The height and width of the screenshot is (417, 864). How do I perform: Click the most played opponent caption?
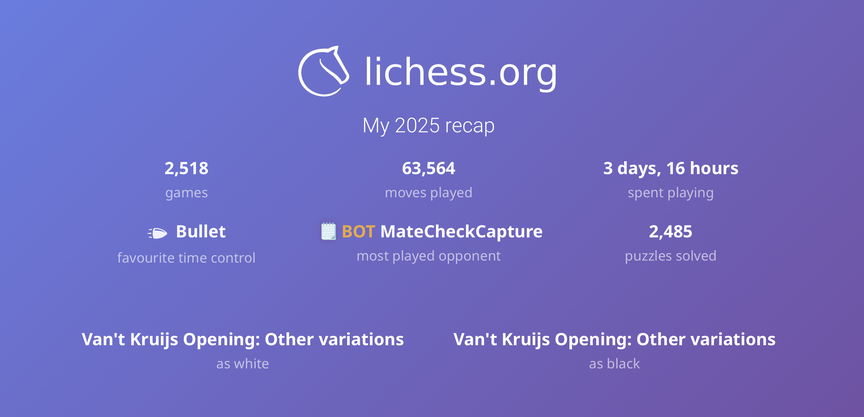tap(428, 256)
